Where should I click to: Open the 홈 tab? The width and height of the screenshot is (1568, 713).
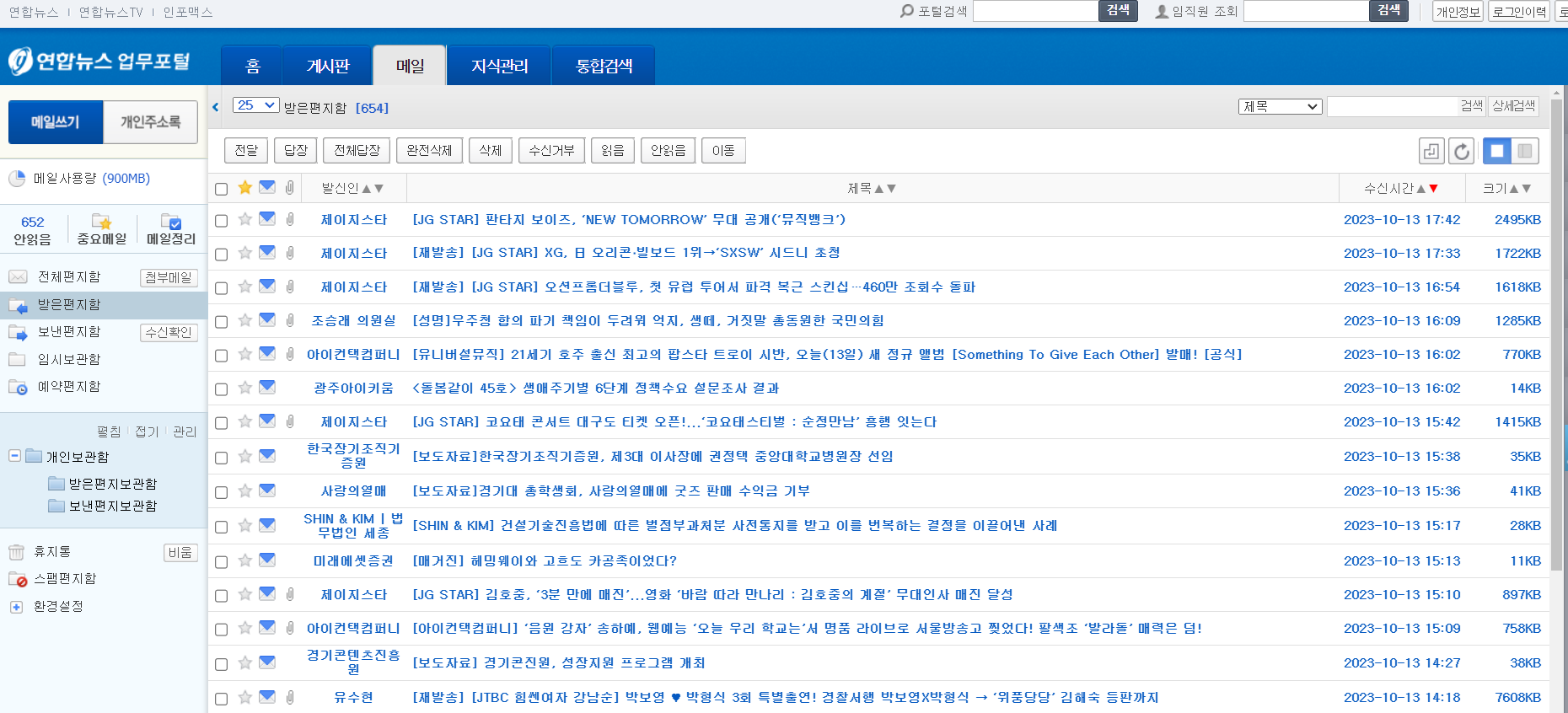(252, 66)
